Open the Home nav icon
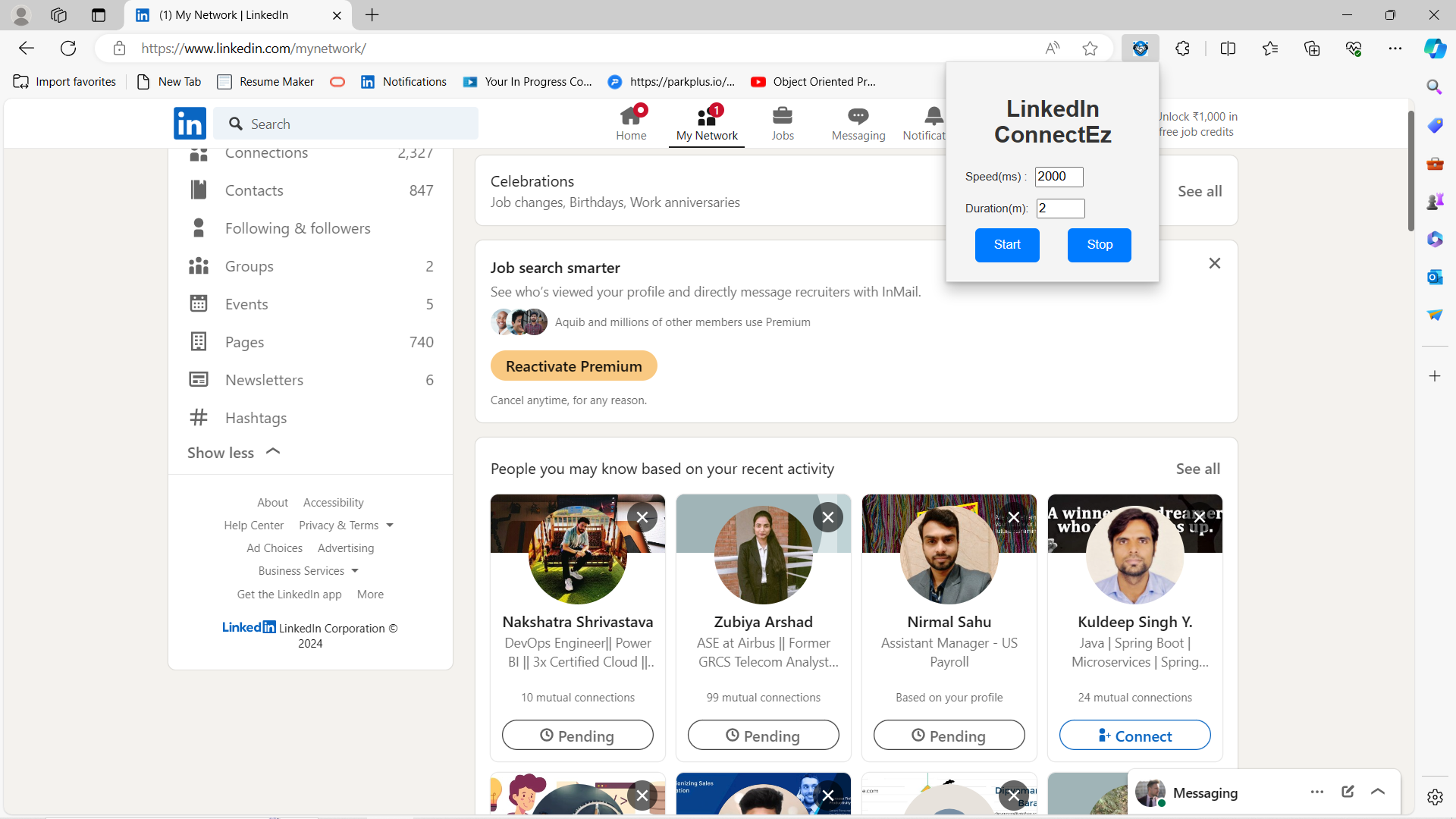This screenshot has width=1456, height=819. (631, 123)
